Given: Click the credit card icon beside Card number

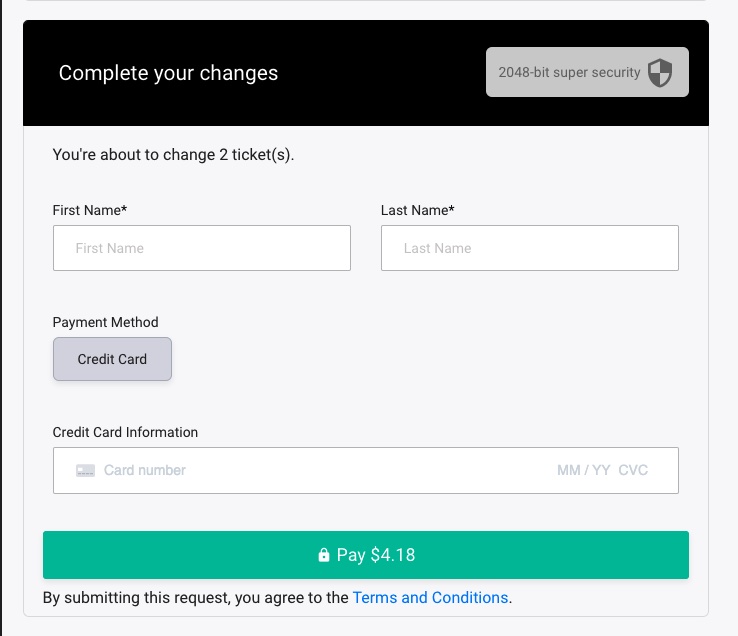Looking at the screenshot, I should [x=86, y=470].
